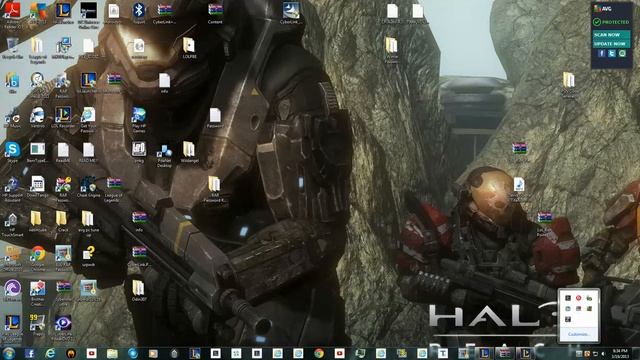Click Update Now in AVG widget

(611, 44)
